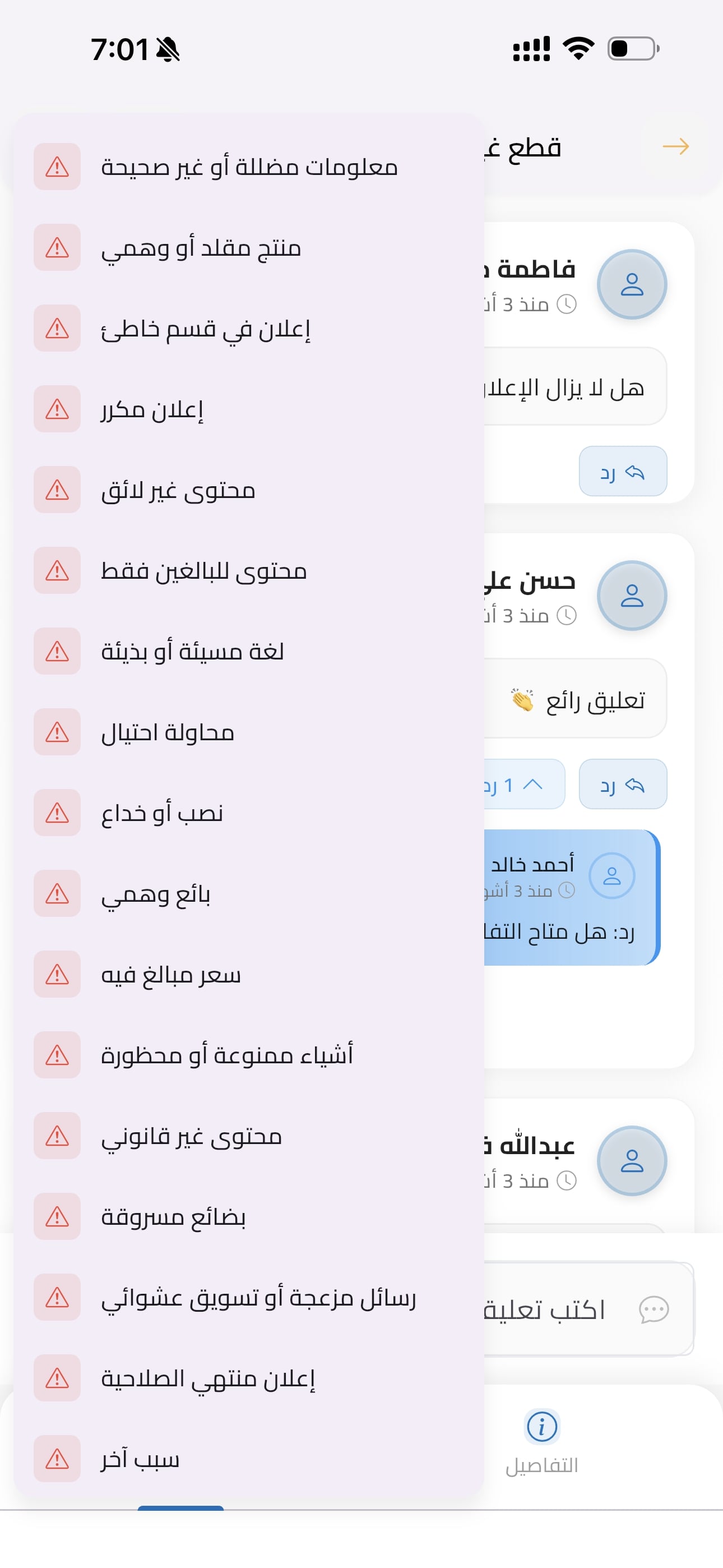
Task: Choose "سعر مبالغ فيه" menu entry
Action: [x=171, y=975]
